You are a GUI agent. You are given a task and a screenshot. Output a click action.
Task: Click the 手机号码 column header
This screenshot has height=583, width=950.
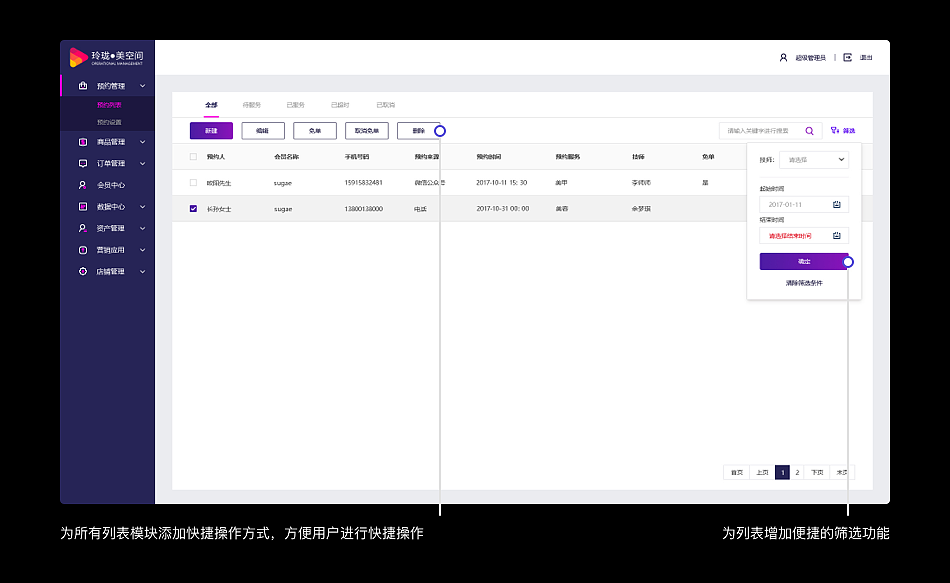pyautogui.click(x=357, y=156)
